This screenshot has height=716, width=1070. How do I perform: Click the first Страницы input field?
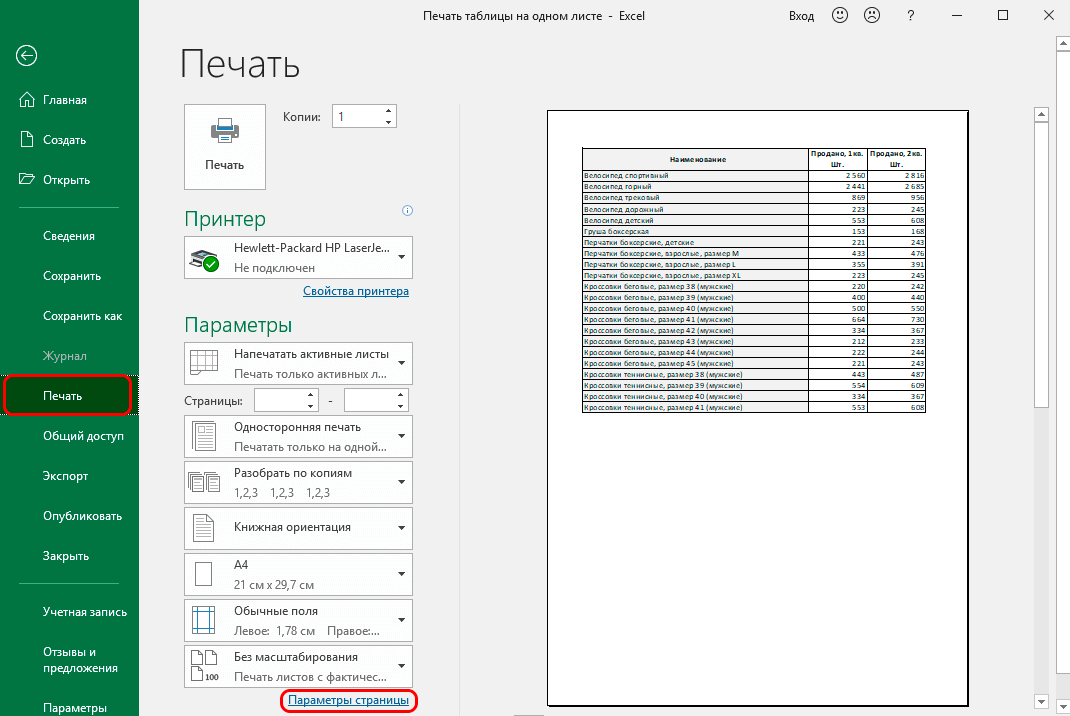tap(286, 401)
